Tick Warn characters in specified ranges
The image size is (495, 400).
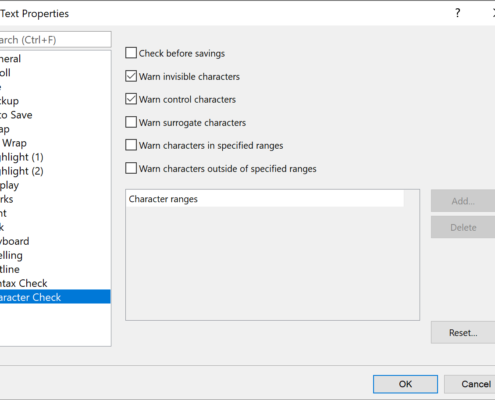tap(131, 145)
